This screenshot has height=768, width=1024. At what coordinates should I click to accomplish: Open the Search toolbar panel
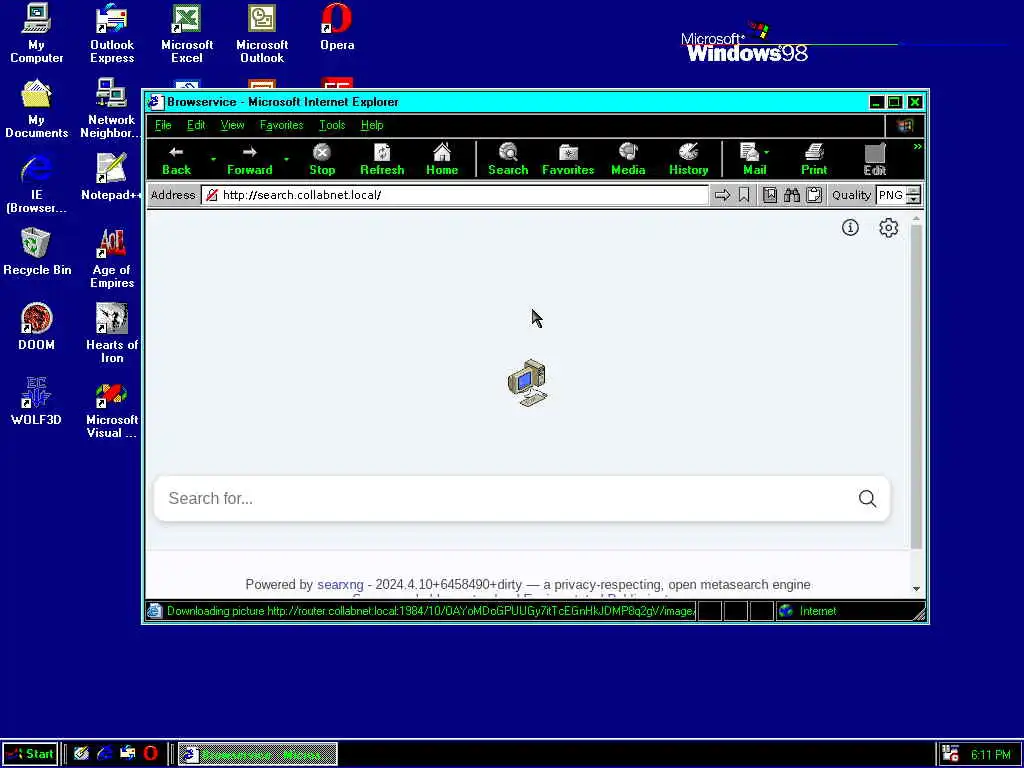pyautogui.click(x=508, y=160)
